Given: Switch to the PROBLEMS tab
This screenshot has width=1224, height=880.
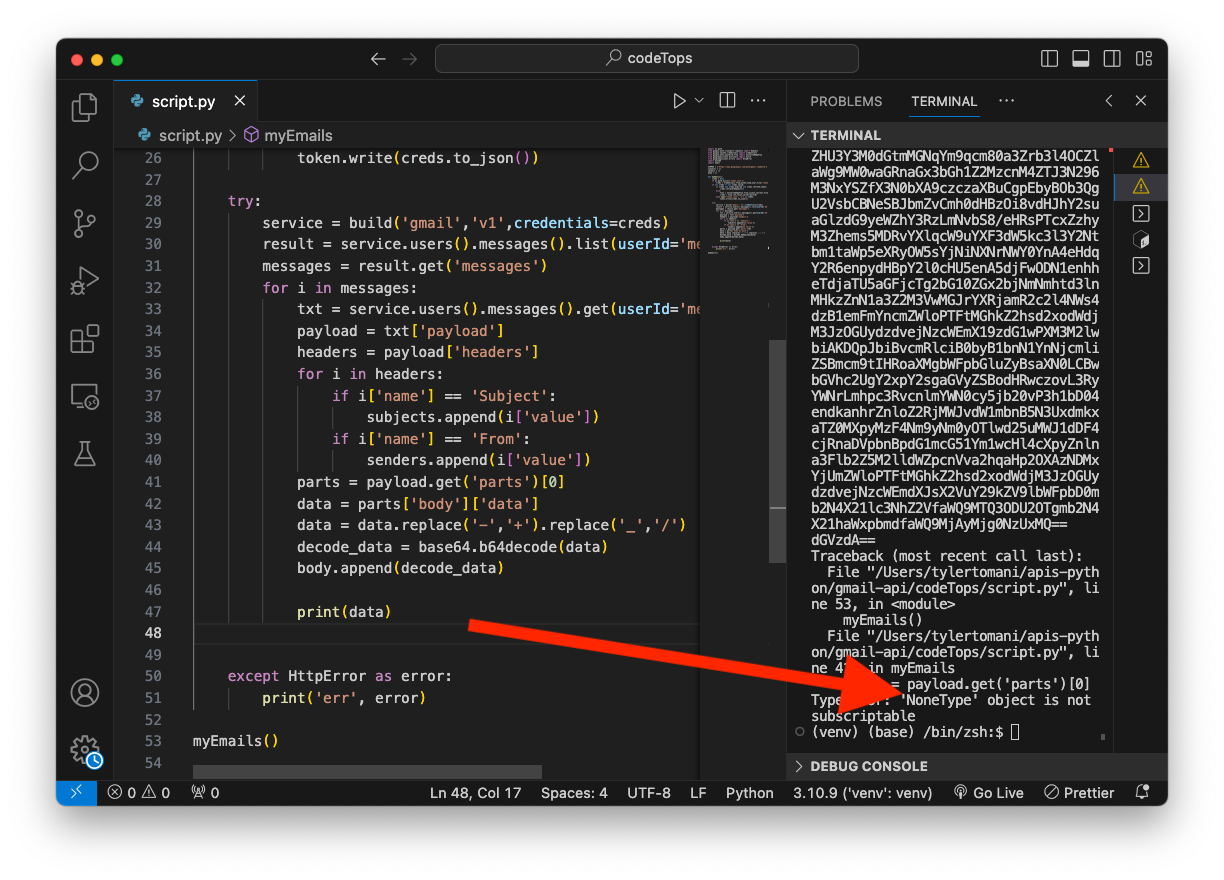Looking at the screenshot, I should [x=846, y=101].
